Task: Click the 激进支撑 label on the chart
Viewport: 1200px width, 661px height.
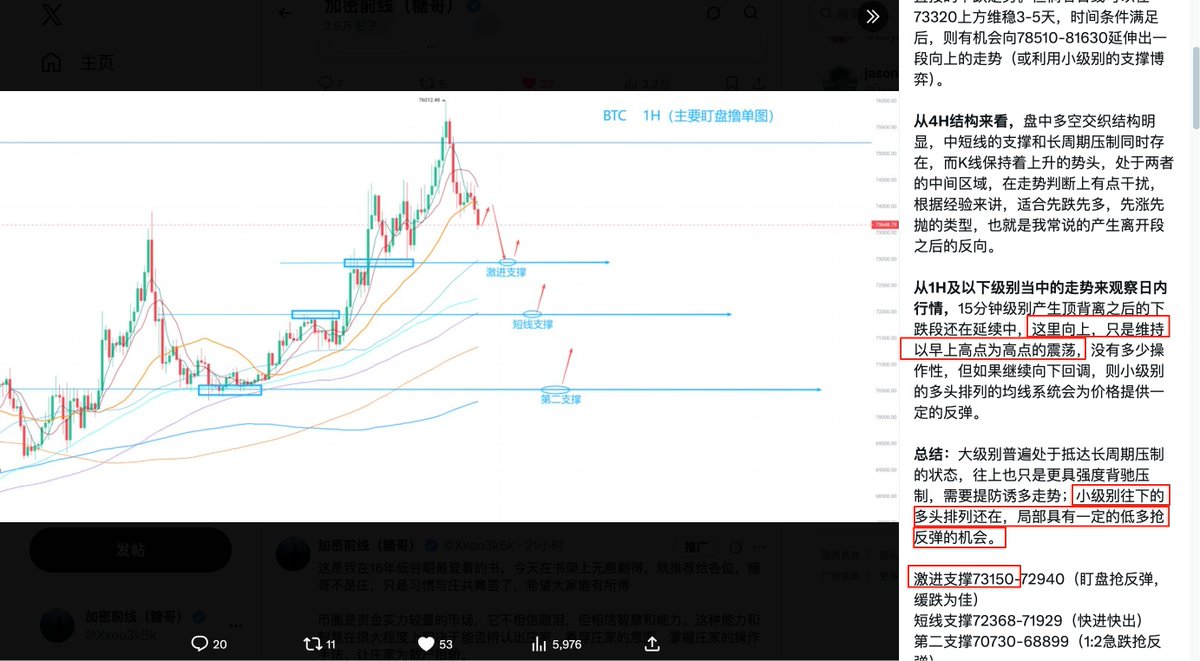Action: coord(506,272)
